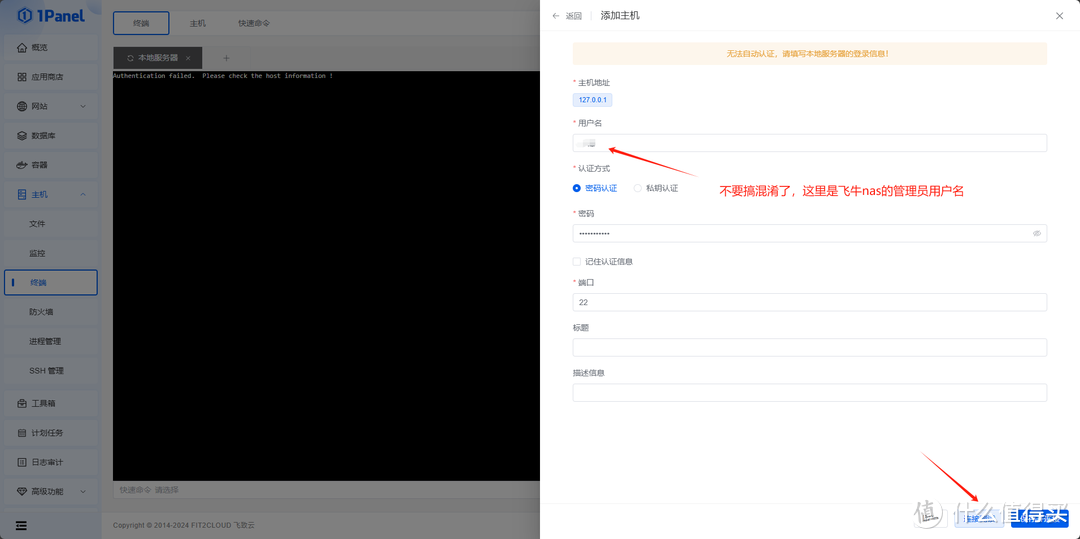This screenshot has width=1080, height=539.
Task: Click the 返回 back link in drawer
Action: tap(567, 16)
